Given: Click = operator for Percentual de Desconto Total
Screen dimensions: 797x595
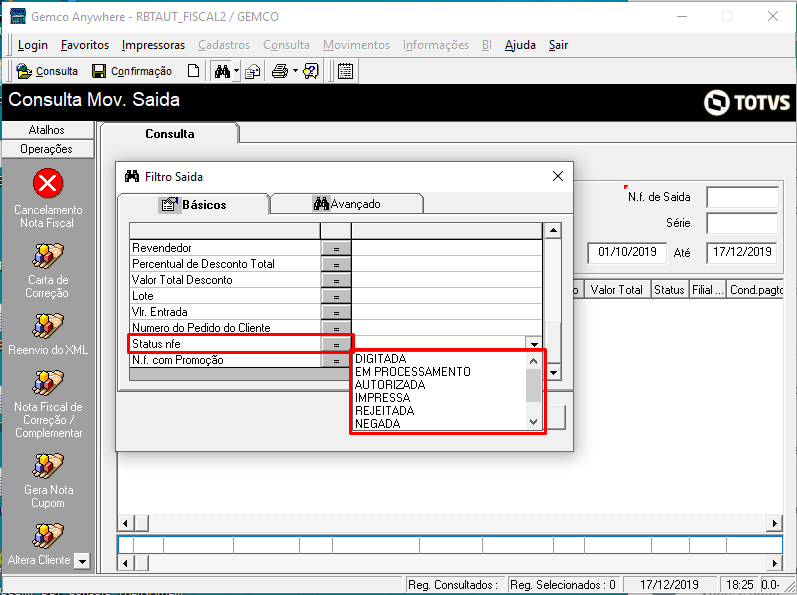Looking at the screenshot, I should (336, 264).
